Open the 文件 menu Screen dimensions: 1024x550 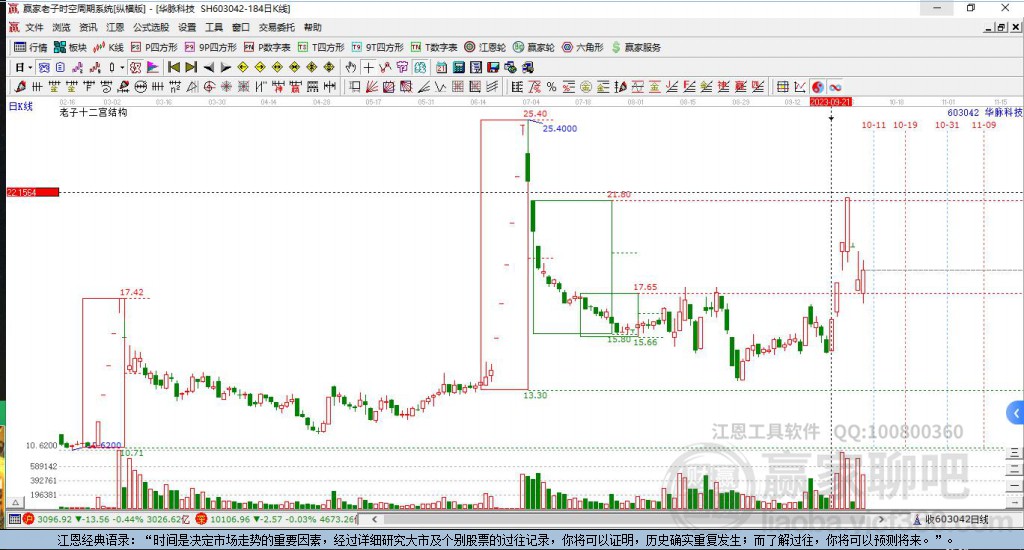pyautogui.click(x=34, y=27)
